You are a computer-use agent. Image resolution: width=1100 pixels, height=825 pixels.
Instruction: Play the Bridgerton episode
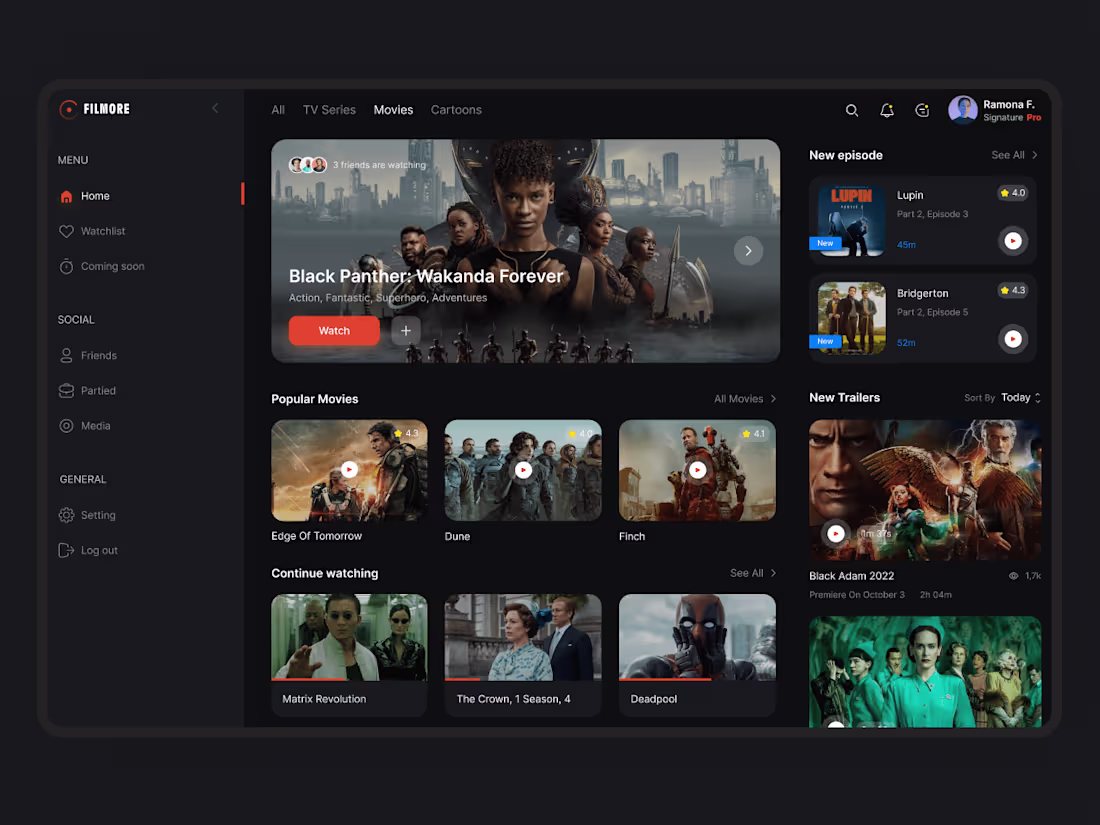[1013, 339]
